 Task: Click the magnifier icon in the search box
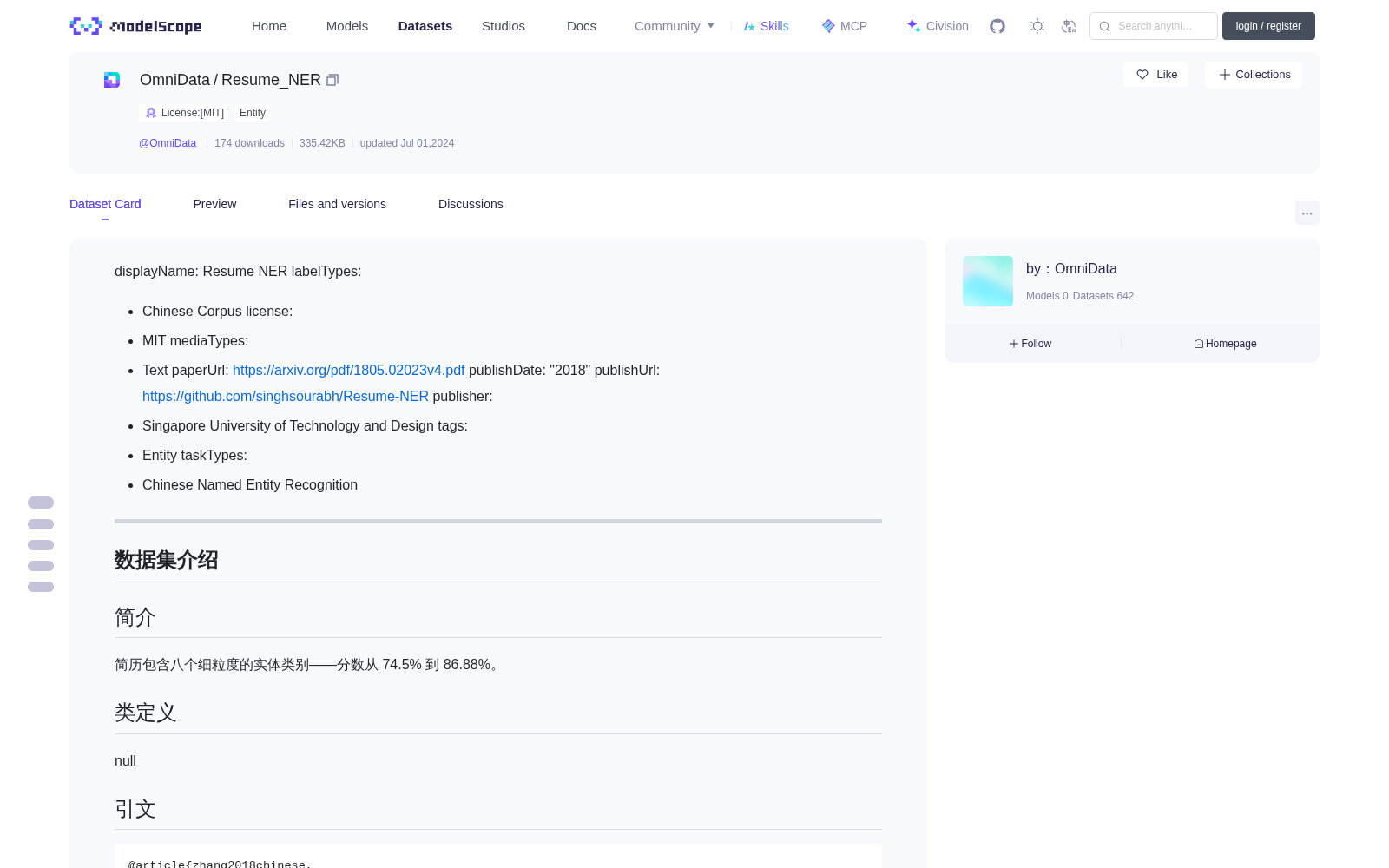[x=1104, y=26]
